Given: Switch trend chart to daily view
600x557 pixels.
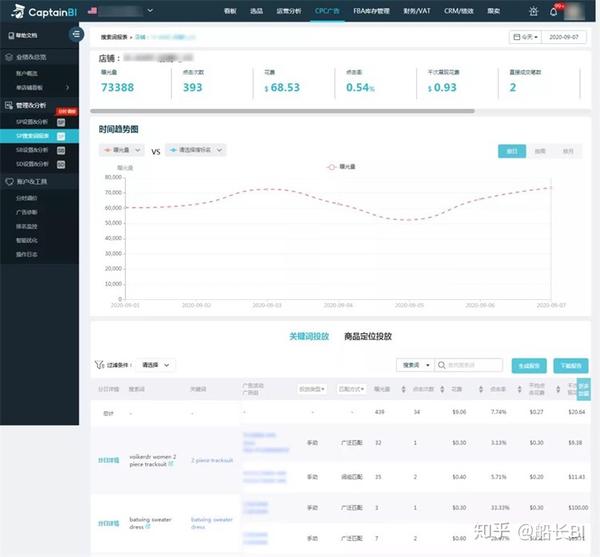Looking at the screenshot, I should click(x=512, y=151).
